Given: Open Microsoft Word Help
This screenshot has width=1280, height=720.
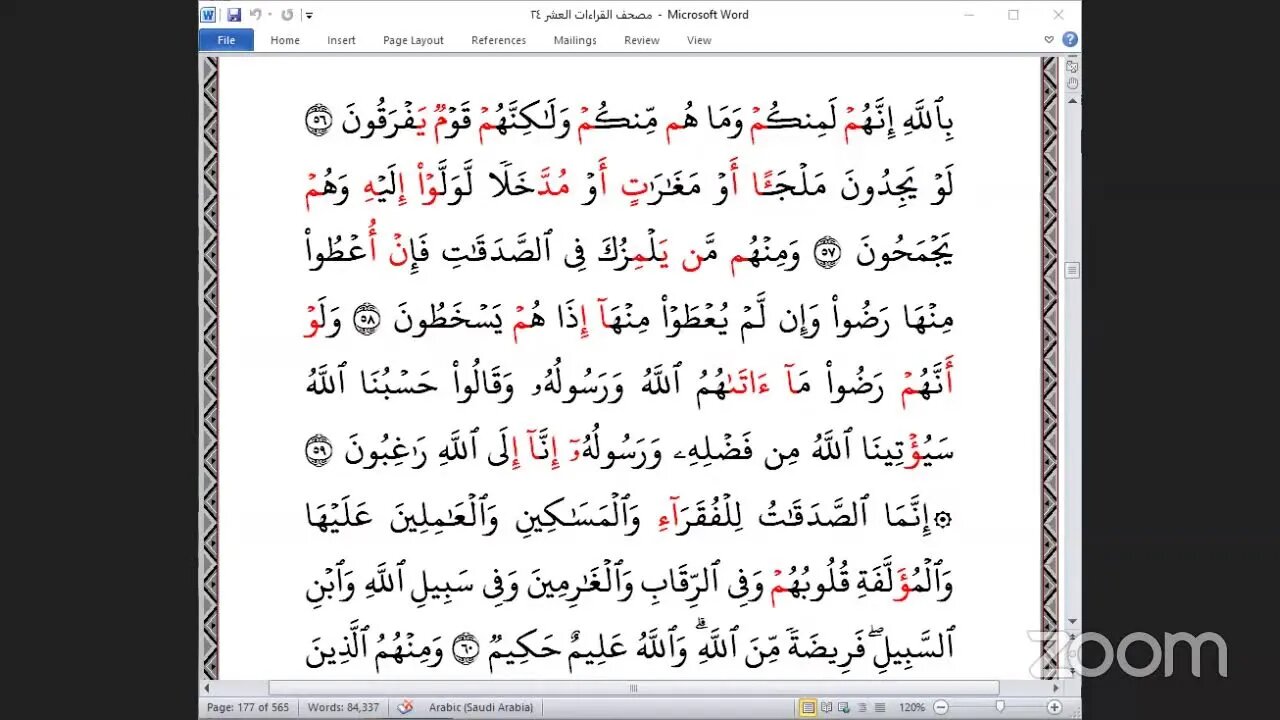Looking at the screenshot, I should point(1070,40).
